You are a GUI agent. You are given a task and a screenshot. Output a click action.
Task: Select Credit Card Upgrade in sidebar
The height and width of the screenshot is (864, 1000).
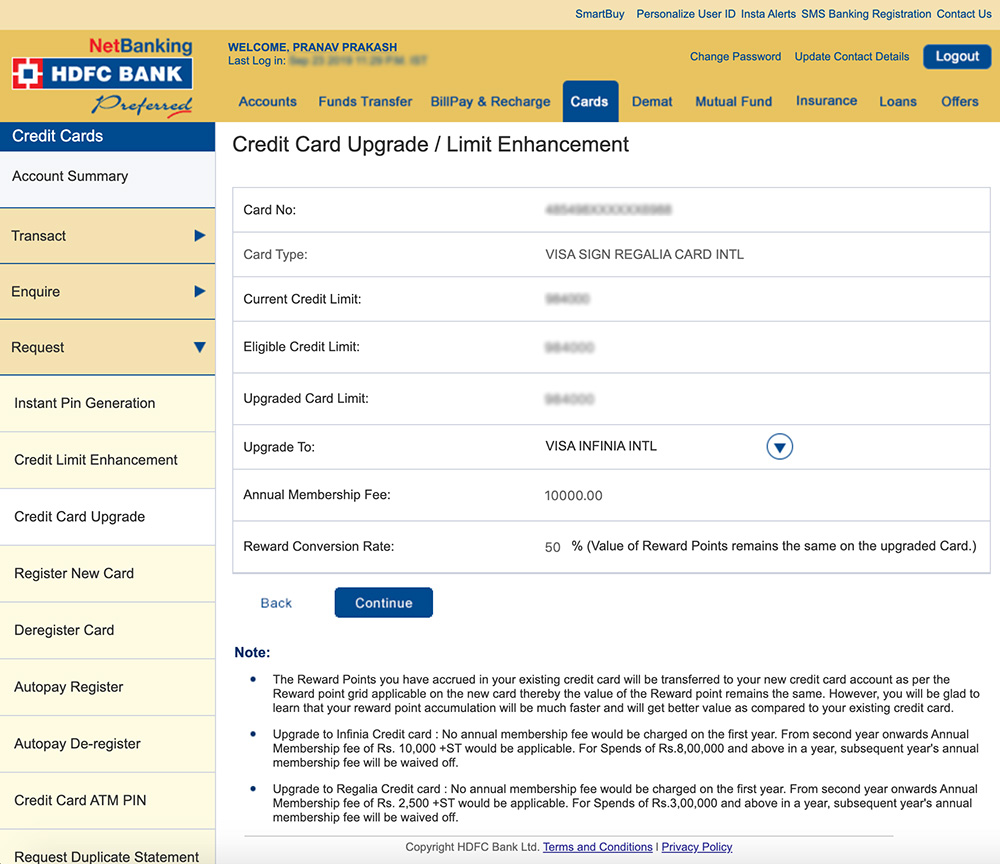coord(107,517)
